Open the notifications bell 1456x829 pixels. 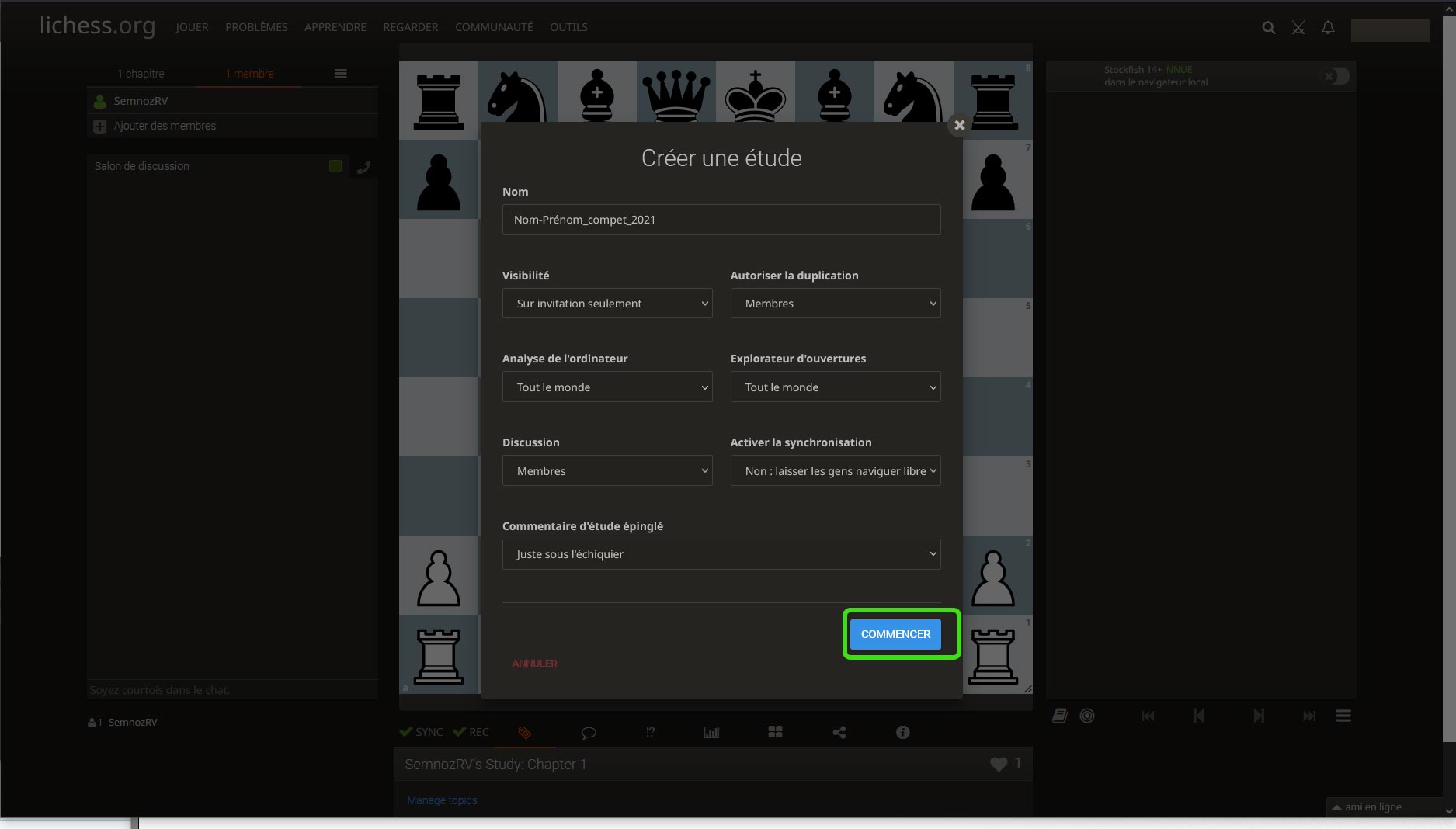[1328, 28]
